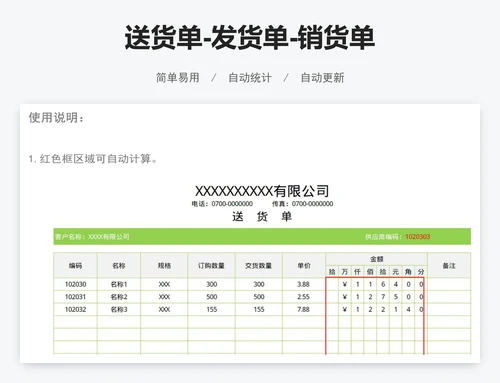This screenshot has width=500, height=383.
Task: Click the ¥ symbol in row 102032
Action: [345, 309]
